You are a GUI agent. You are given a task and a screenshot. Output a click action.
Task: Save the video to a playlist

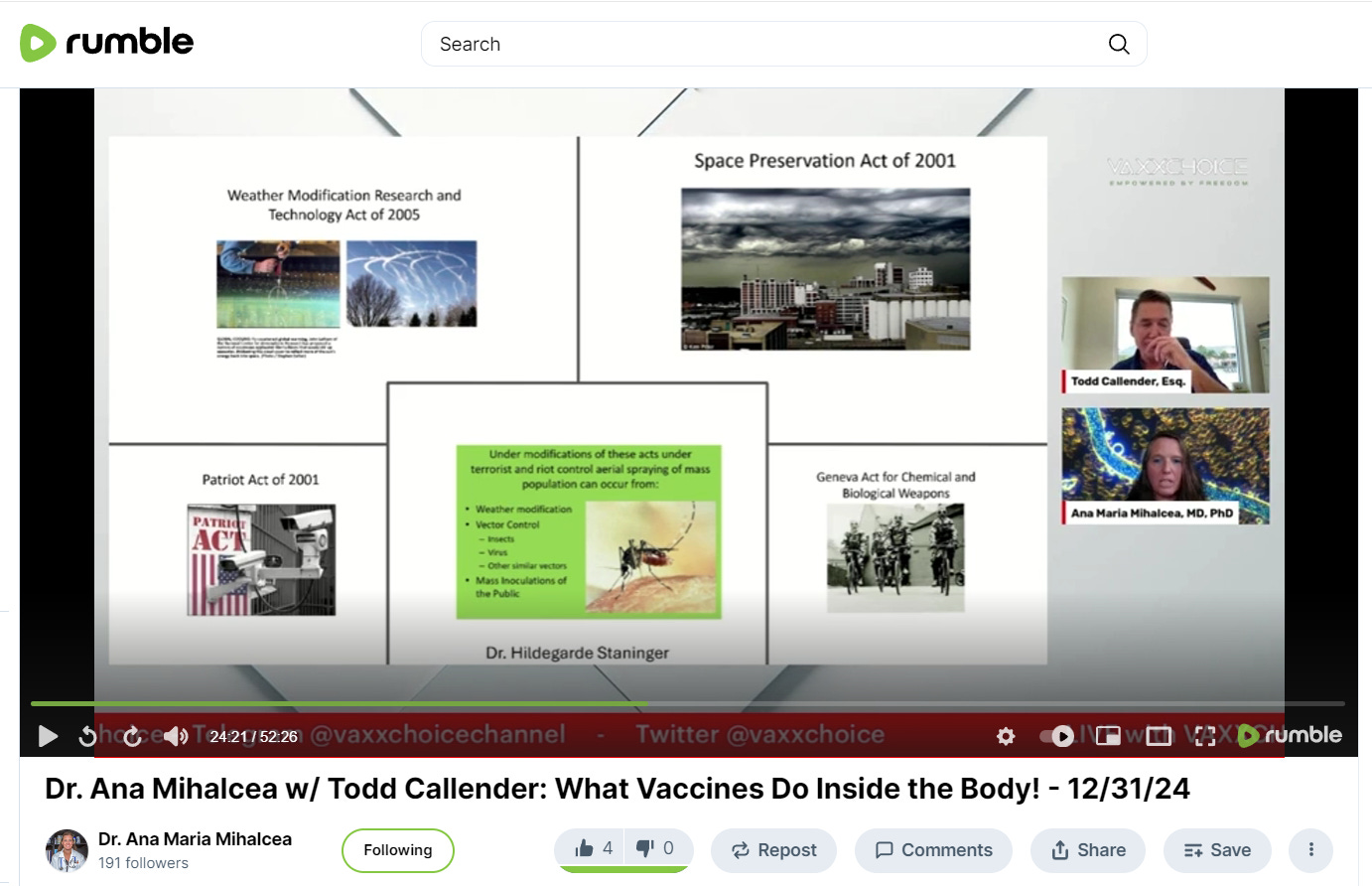1217,850
